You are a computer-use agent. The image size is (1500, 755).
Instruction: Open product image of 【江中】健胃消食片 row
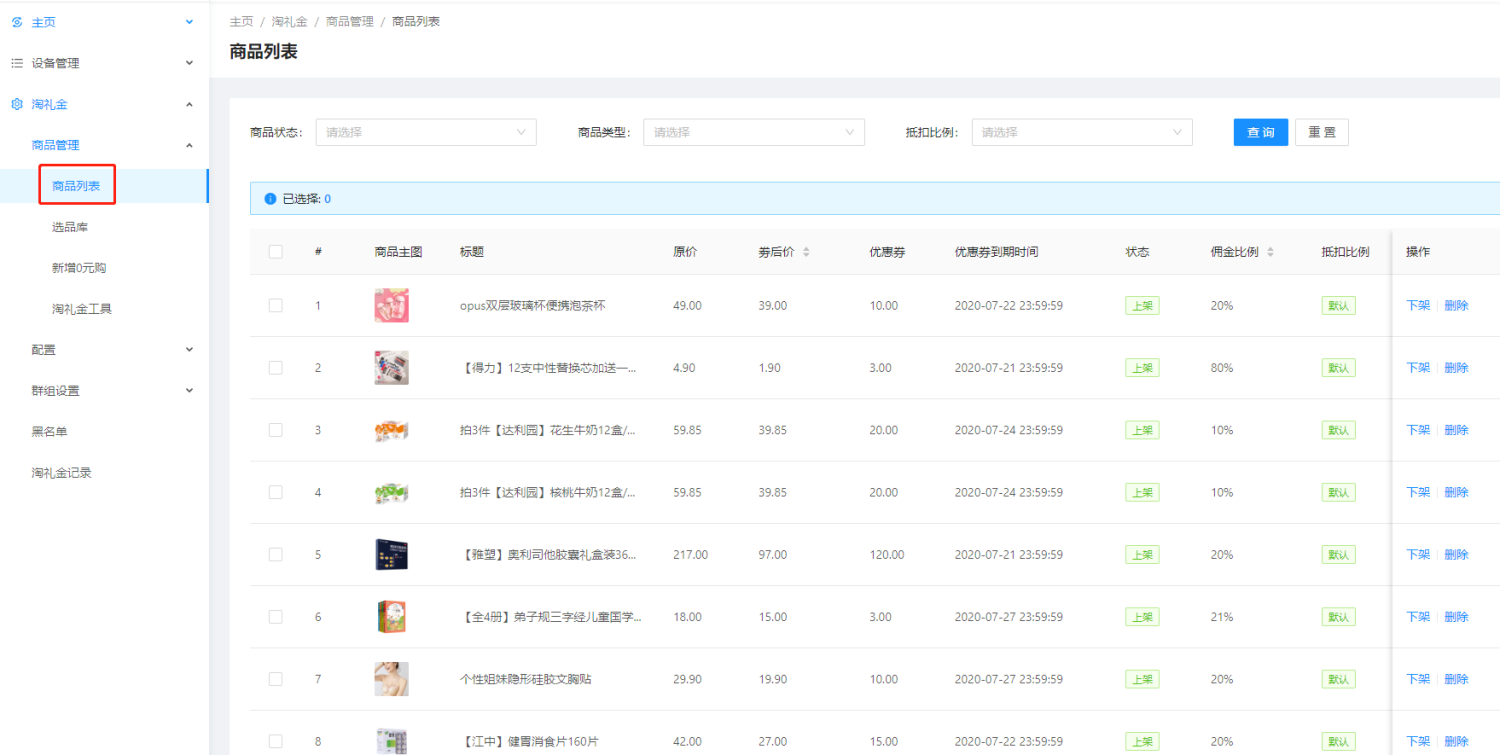[391, 741]
